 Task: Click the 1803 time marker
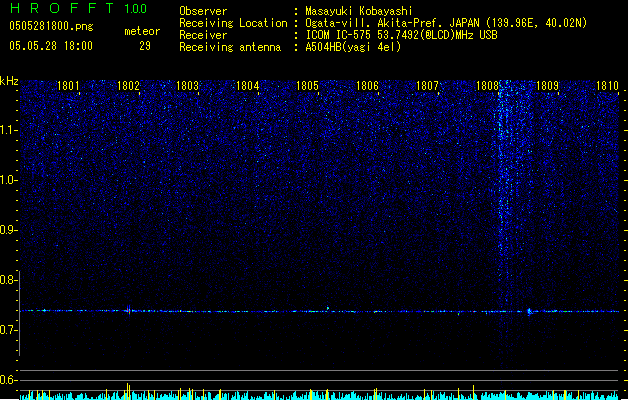coord(188,86)
